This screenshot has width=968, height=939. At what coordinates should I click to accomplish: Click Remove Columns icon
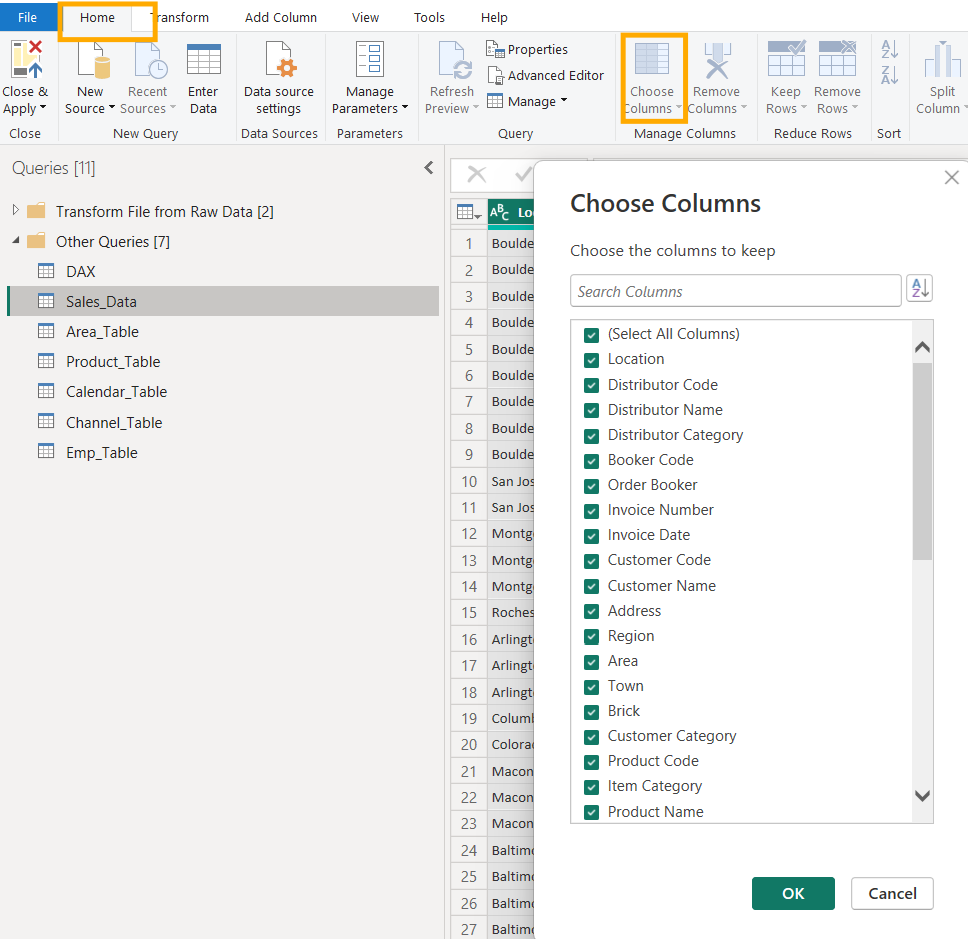click(x=717, y=60)
